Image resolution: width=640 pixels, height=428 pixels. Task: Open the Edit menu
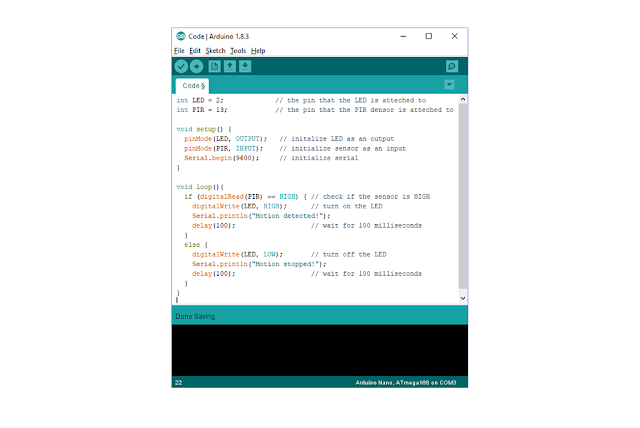pyautogui.click(x=195, y=51)
